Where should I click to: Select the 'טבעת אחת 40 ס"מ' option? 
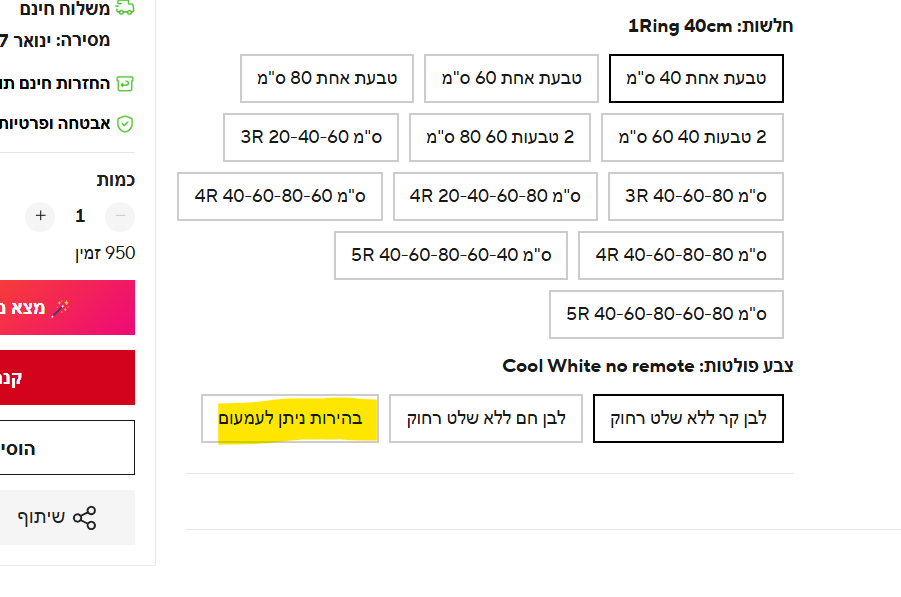point(696,79)
